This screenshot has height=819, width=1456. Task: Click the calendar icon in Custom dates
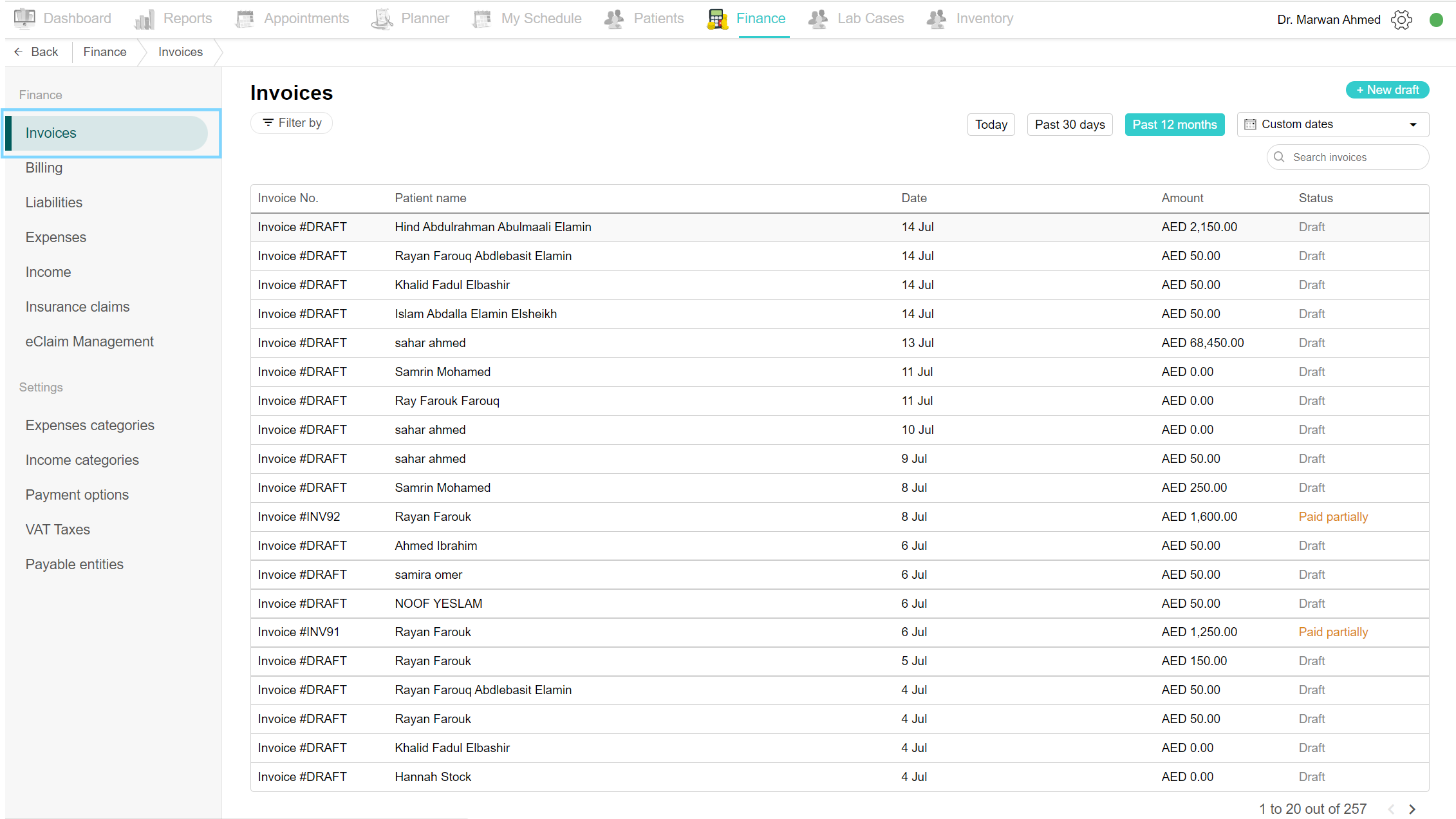point(1250,124)
